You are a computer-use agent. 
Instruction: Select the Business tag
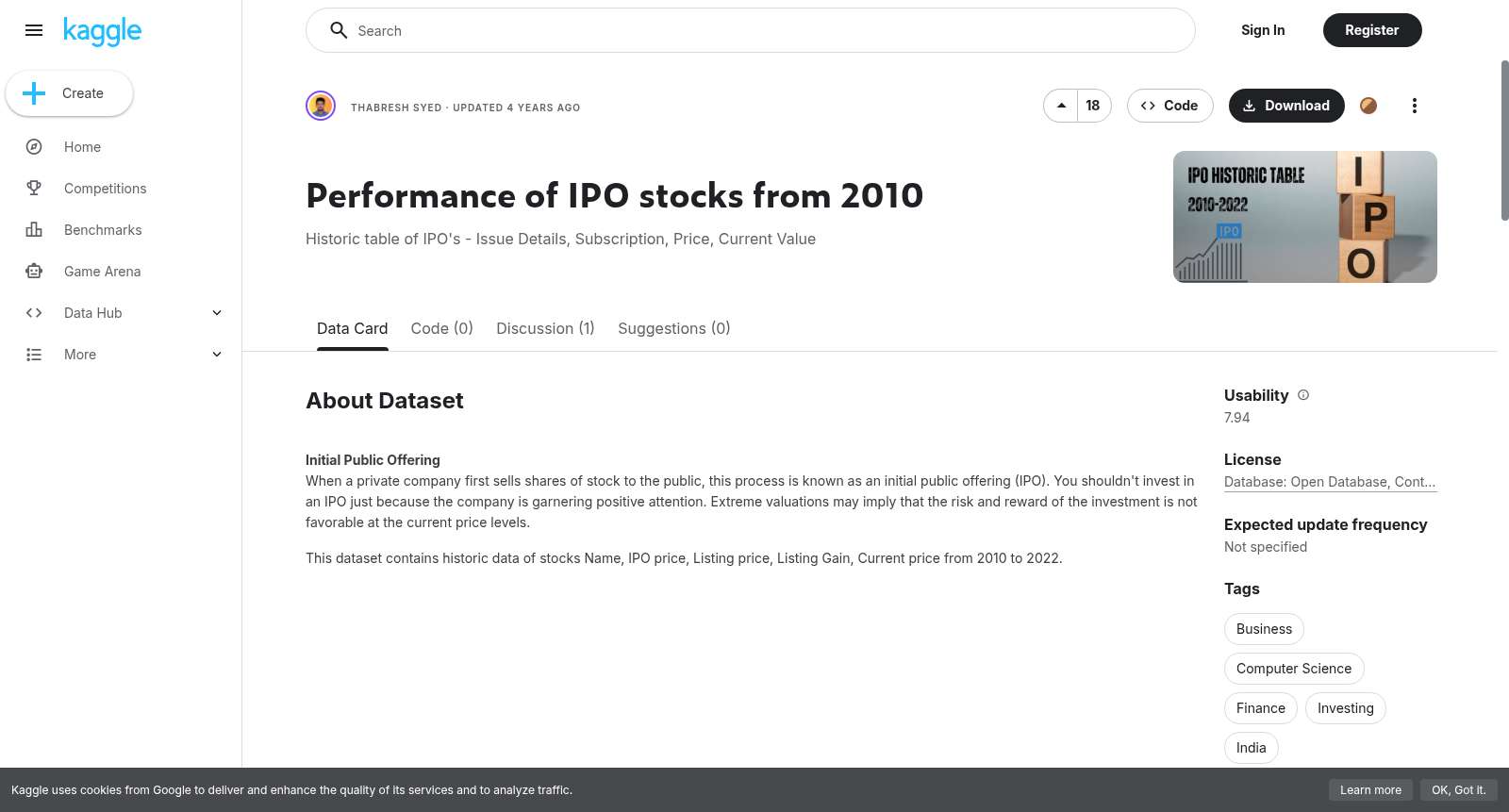tap(1264, 629)
